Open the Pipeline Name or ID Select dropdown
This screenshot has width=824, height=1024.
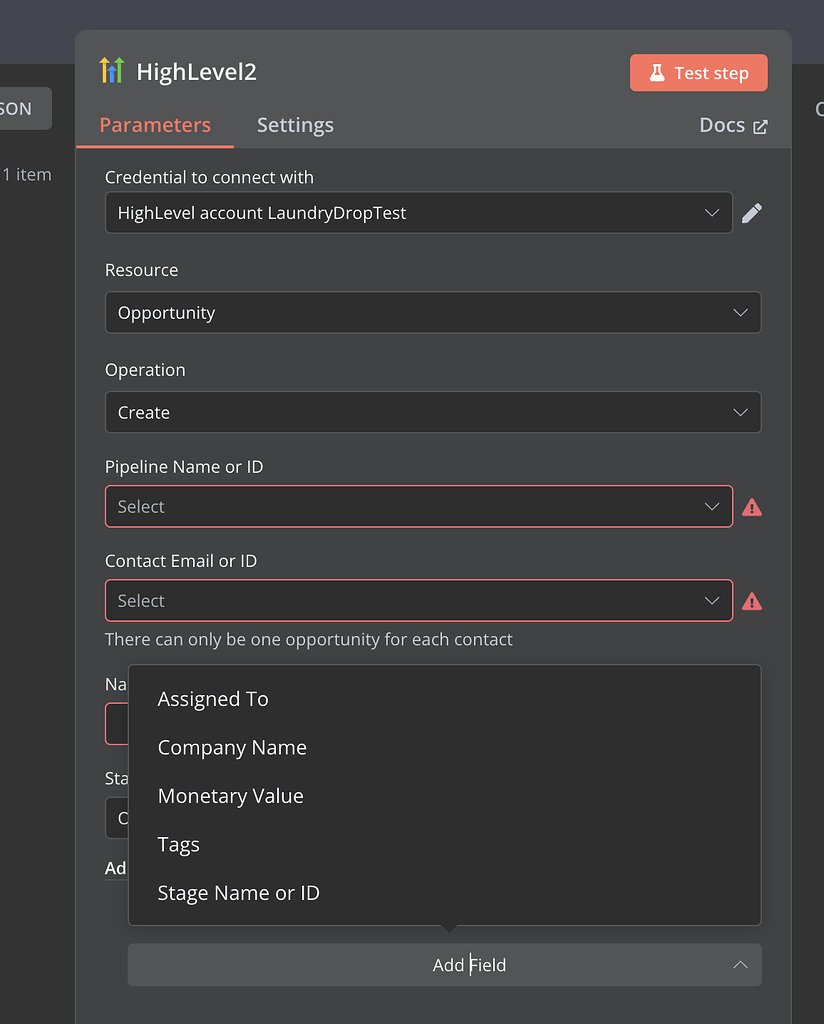pos(418,507)
